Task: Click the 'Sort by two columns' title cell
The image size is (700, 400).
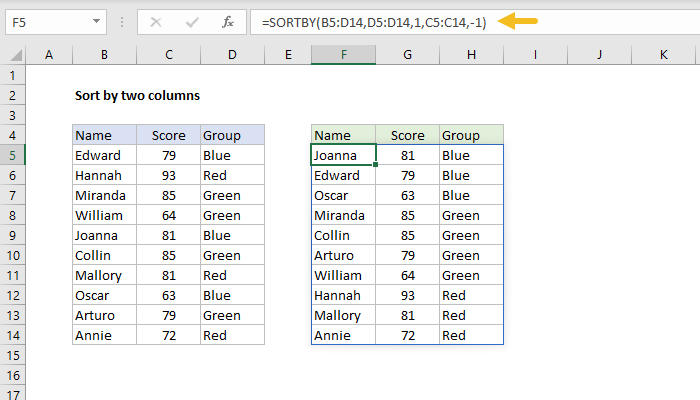Action: pyautogui.click(x=138, y=96)
